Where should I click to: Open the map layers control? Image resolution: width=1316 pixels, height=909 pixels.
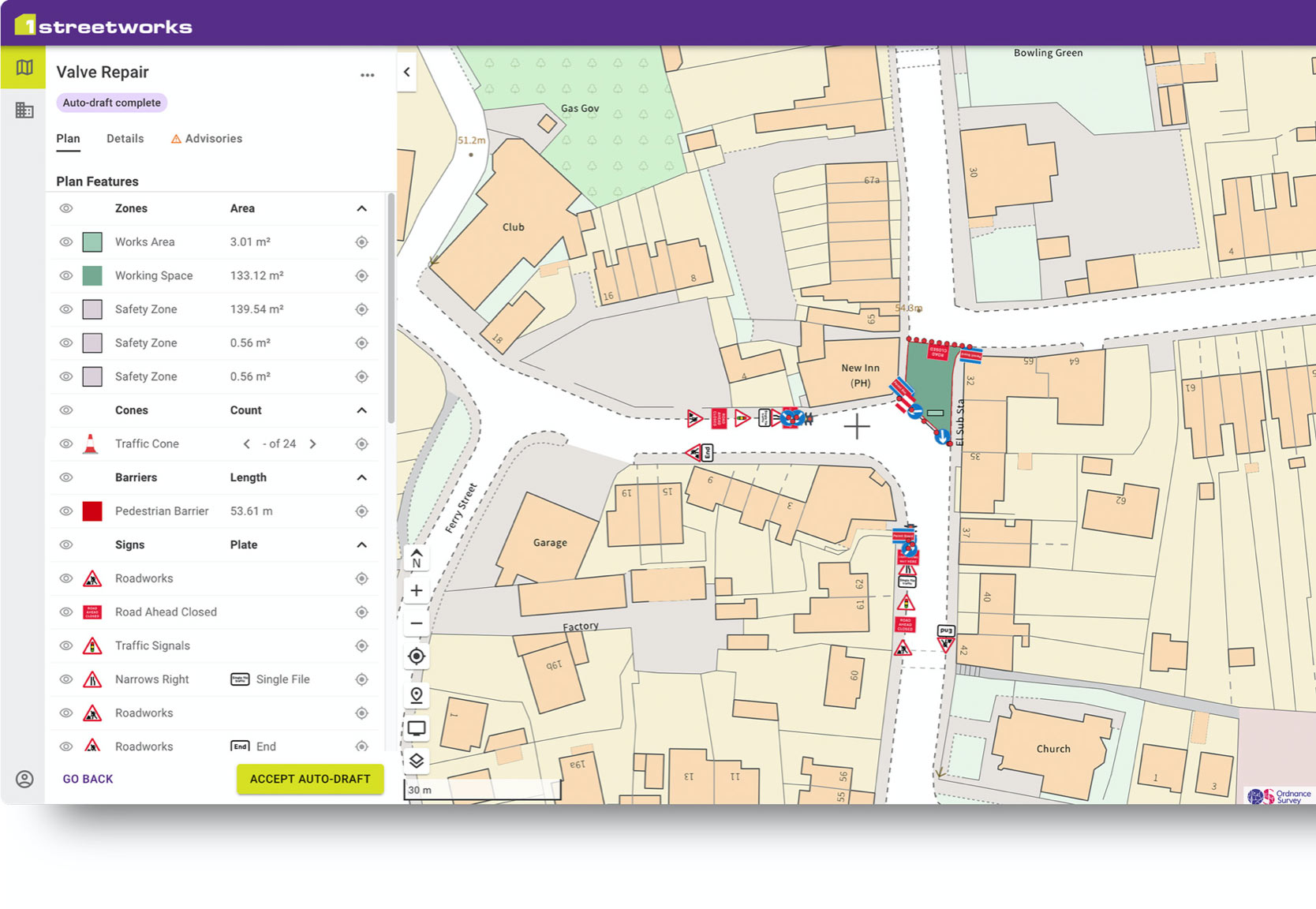(417, 761)
